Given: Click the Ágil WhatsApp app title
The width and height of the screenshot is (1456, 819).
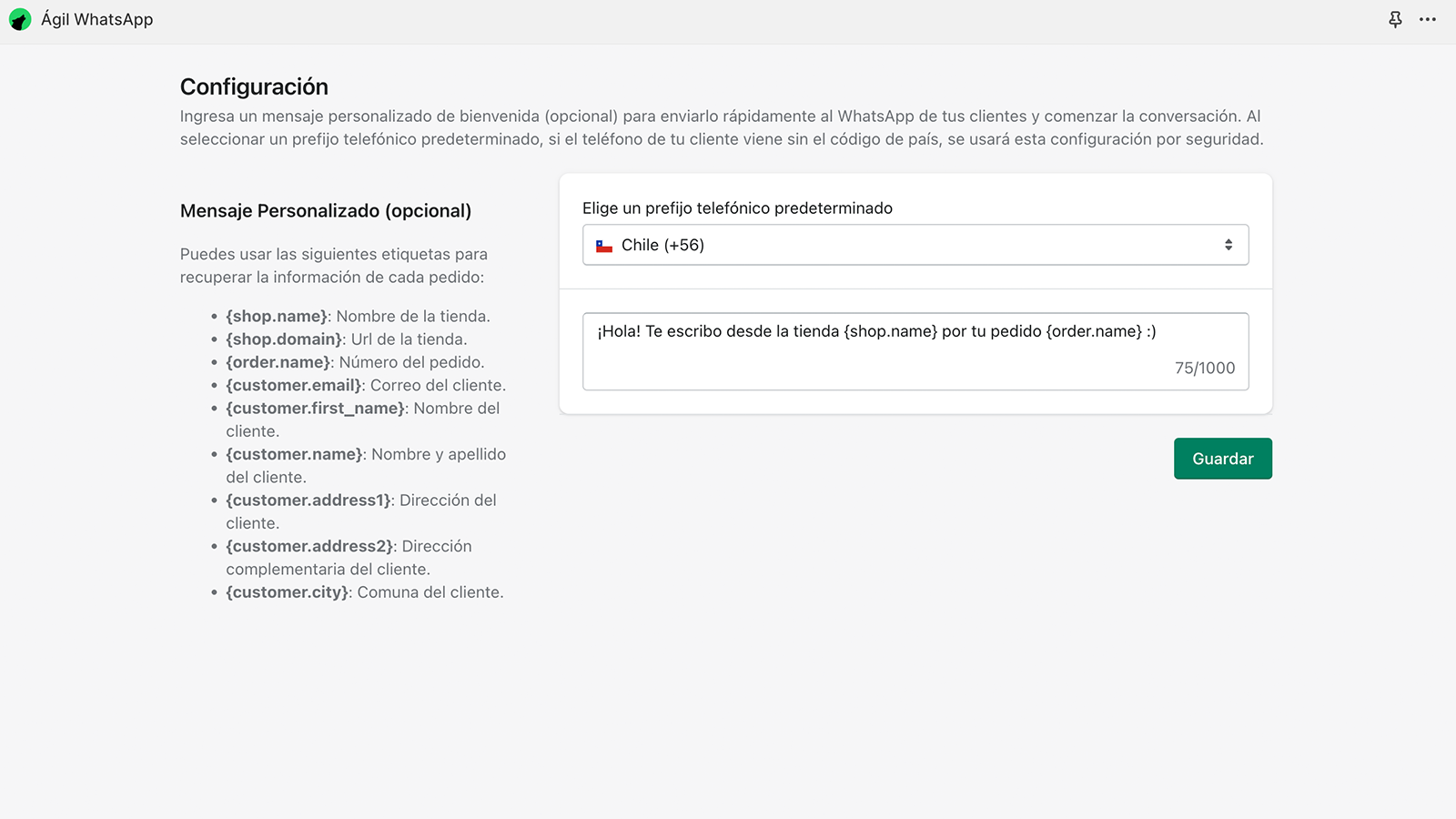Looking at the screenshot, I should click(96, 20).
